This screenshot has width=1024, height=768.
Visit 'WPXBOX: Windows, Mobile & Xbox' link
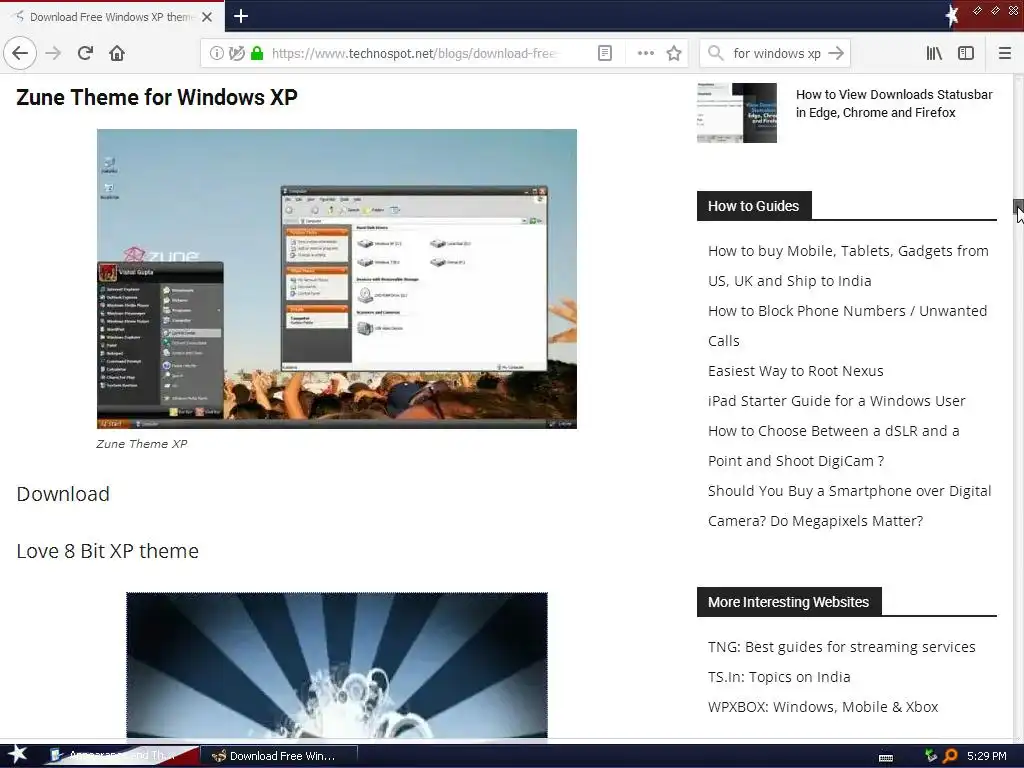823,707
